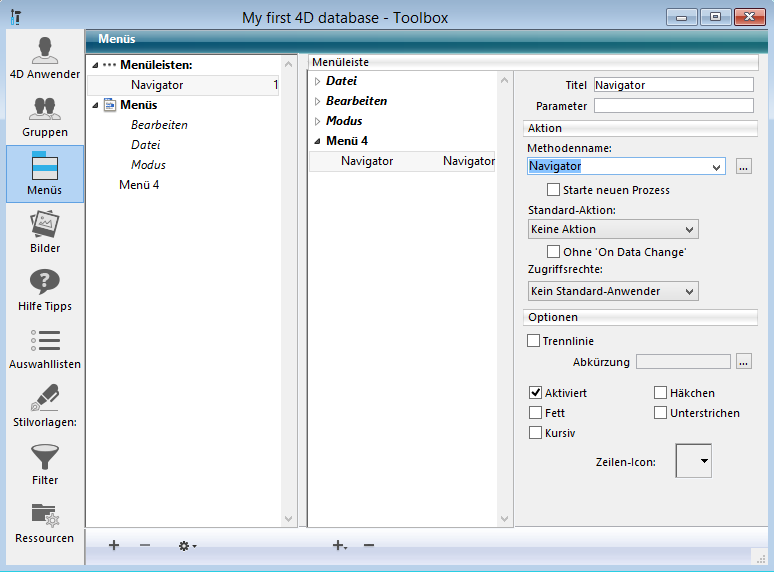Open the Ressourcen folder icon

tap(44, 521)
